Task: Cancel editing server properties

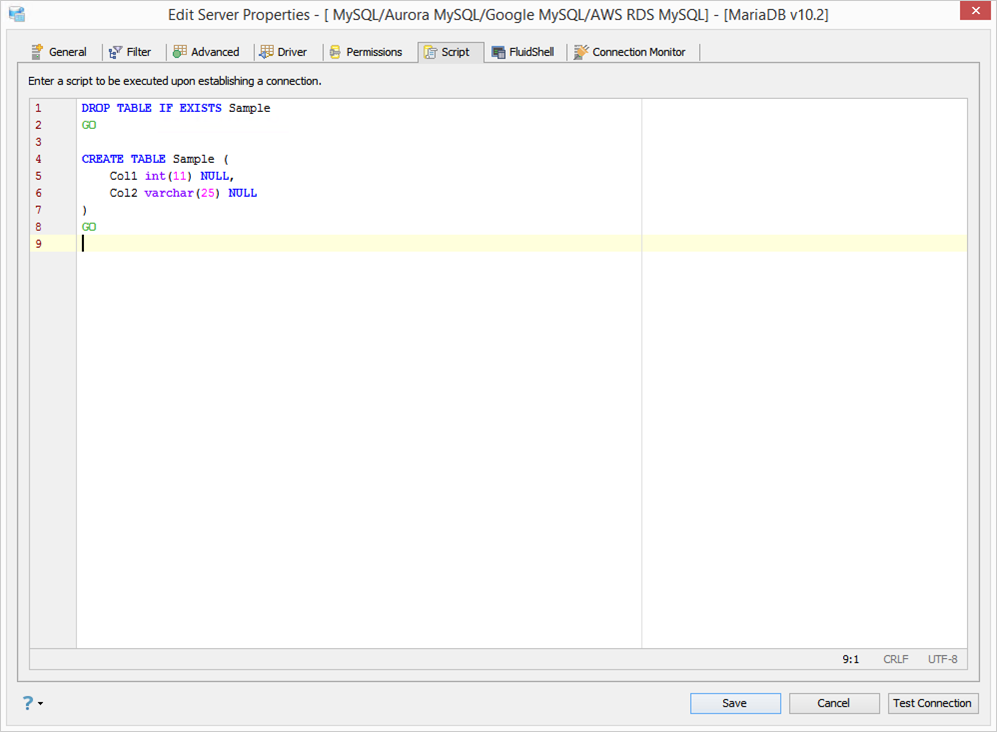Action: (x=834, y=703)
